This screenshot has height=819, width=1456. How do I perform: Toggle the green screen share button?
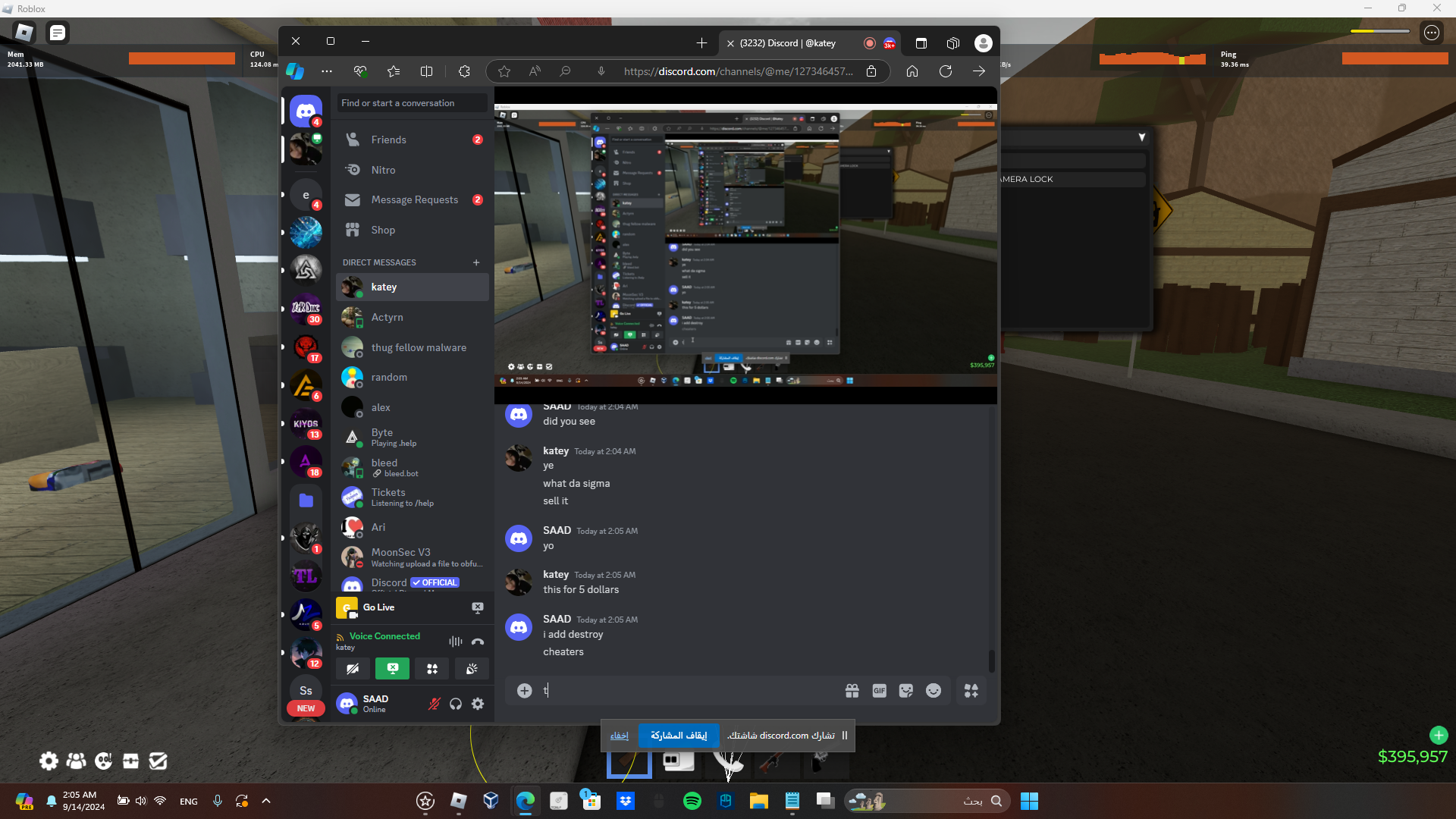[392, 669]
